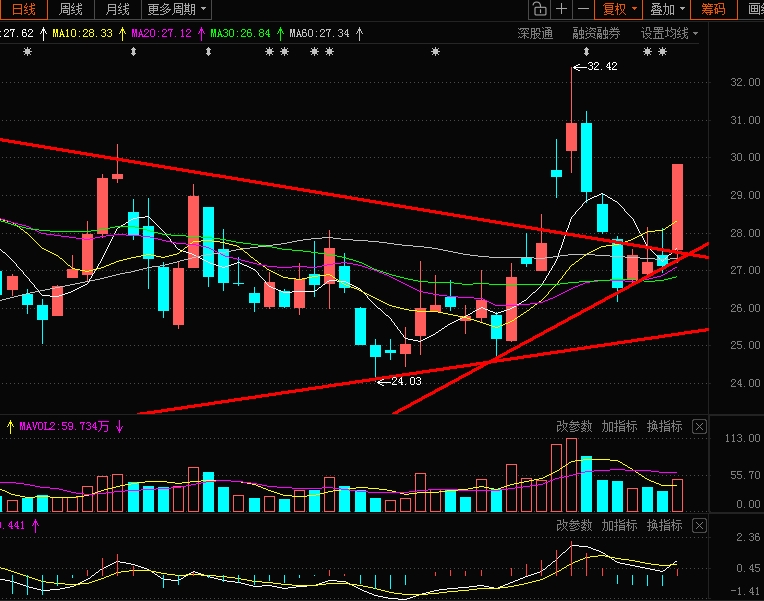This screenshot has height=601, width=764.
Task: Click the MA30:26.84 indicator label
Action: click(240, 34)
